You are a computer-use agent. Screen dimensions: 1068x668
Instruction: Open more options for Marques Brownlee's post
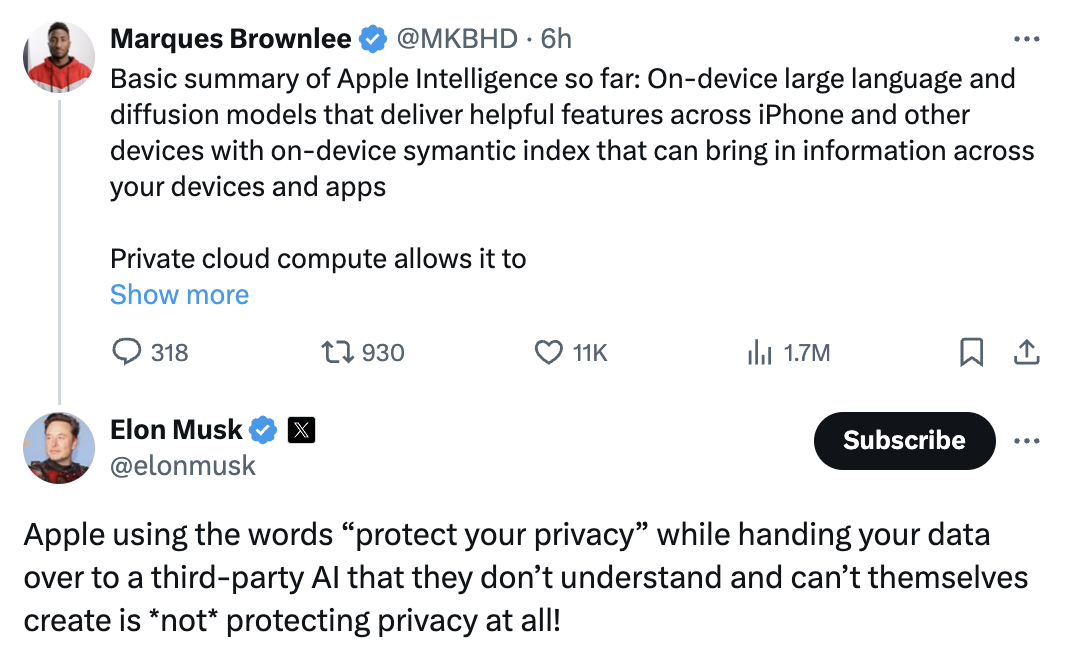tap(1027, 39)
